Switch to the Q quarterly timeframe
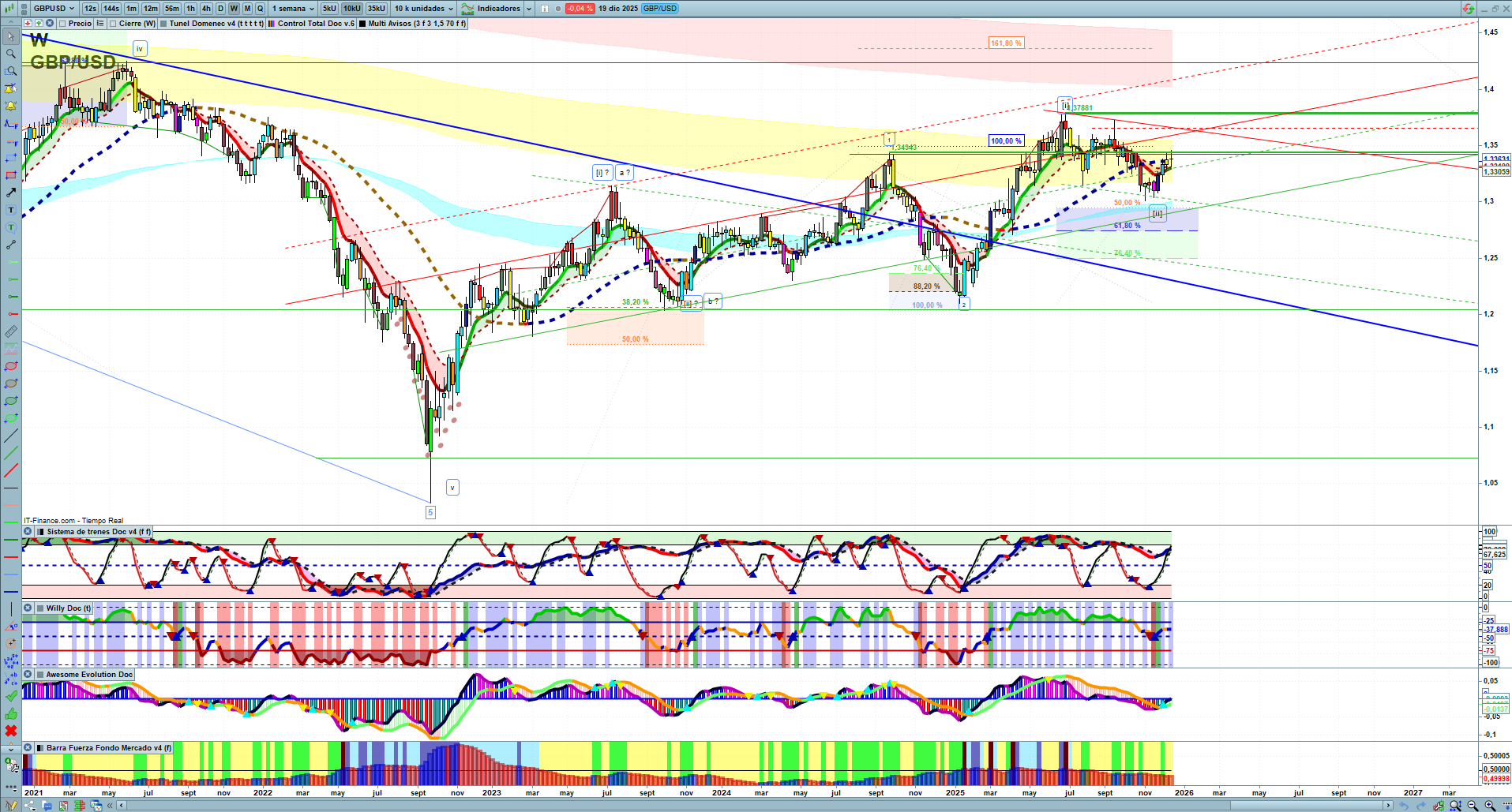Image resolution: width=1512 pixels, height=812 pixels. [260, 9]
